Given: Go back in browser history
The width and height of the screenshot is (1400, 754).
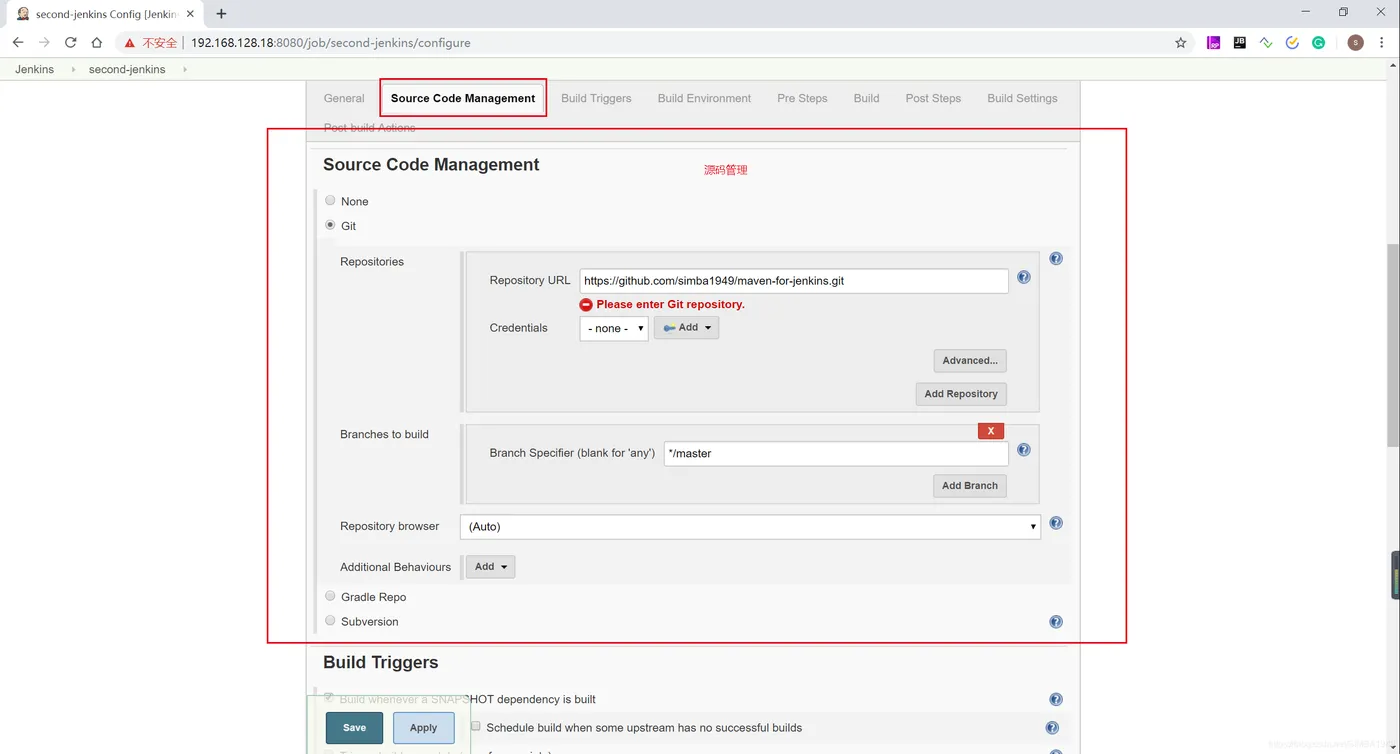Looking at the screenshot, I should (18, 42).
